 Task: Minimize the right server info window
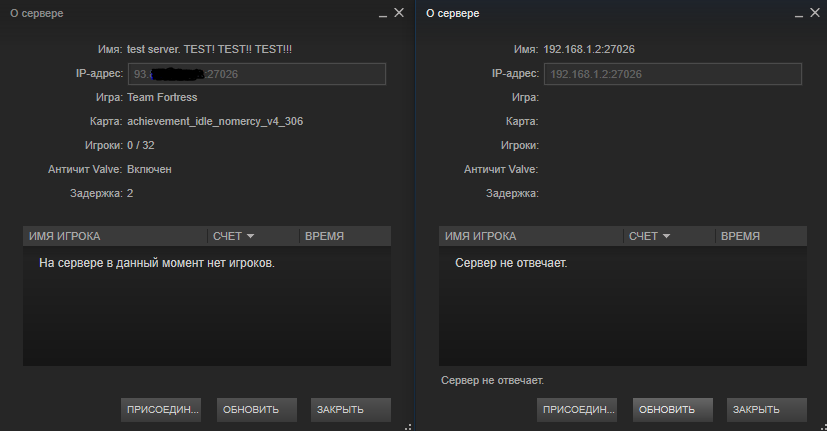799,13
